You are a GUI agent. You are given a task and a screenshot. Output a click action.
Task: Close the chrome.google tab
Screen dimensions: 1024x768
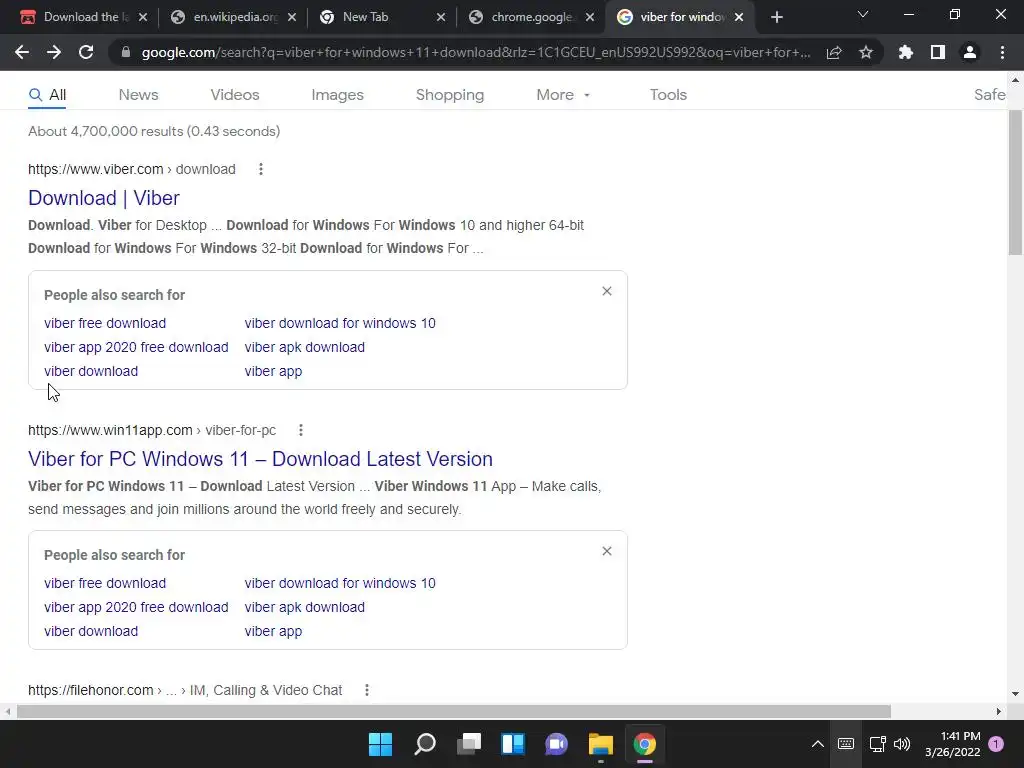tap(590, 17)
